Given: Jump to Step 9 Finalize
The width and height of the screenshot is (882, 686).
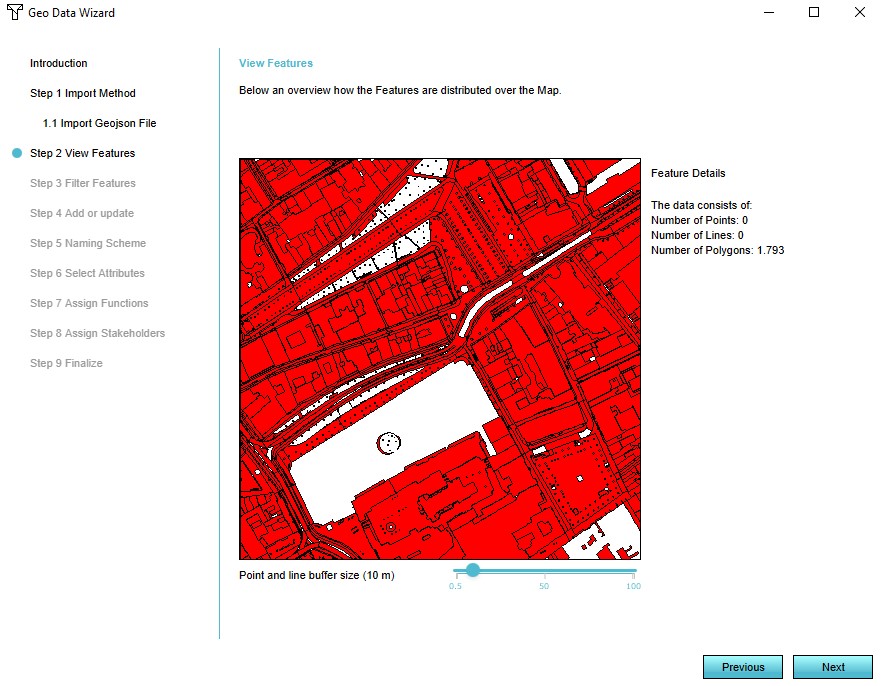Looking at the screenshot, I should pyautogui.click(x=66, y=363).
